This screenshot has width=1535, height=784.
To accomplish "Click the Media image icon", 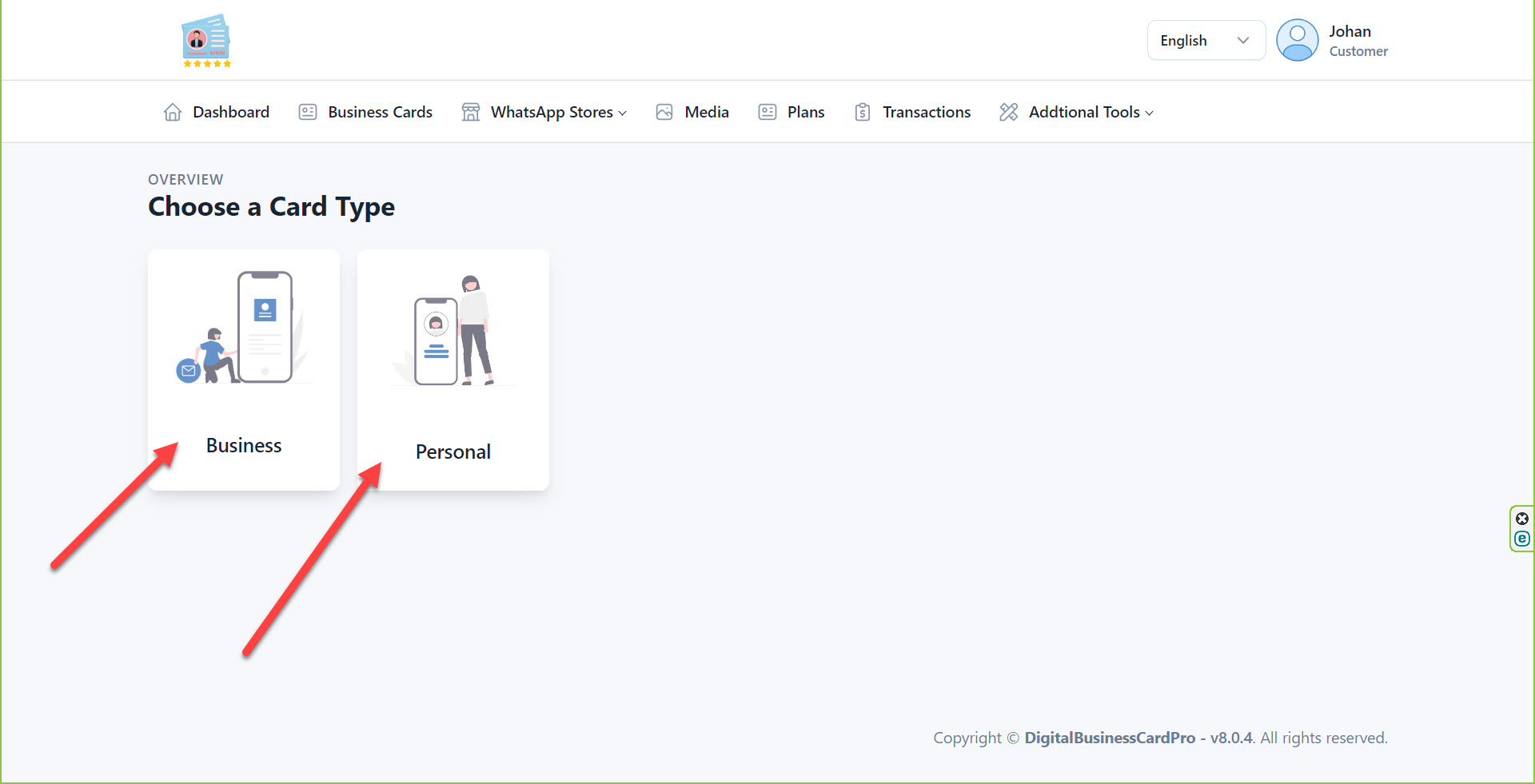I will pos(664,112).
